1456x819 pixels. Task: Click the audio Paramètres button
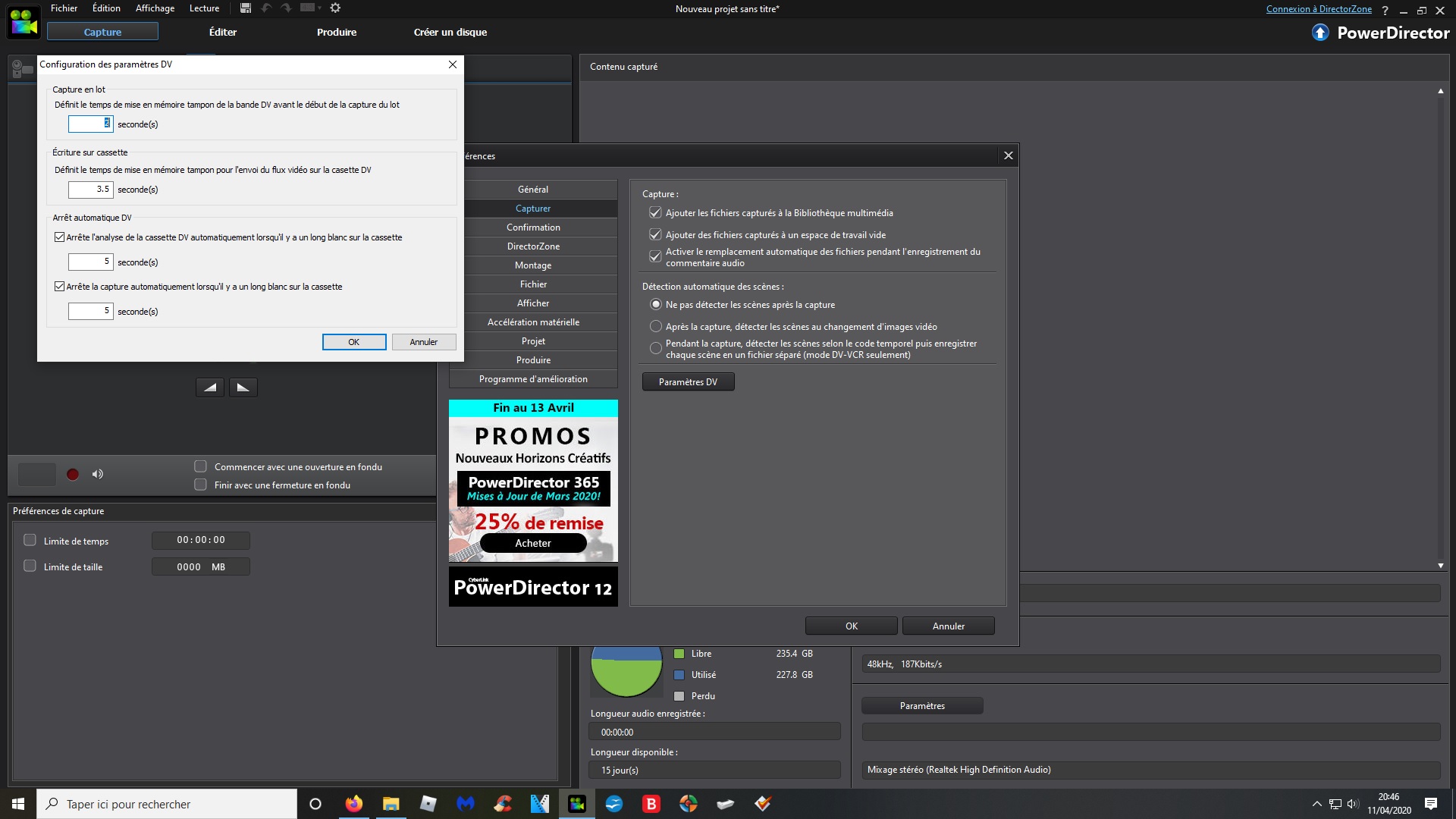pos(922,706)
